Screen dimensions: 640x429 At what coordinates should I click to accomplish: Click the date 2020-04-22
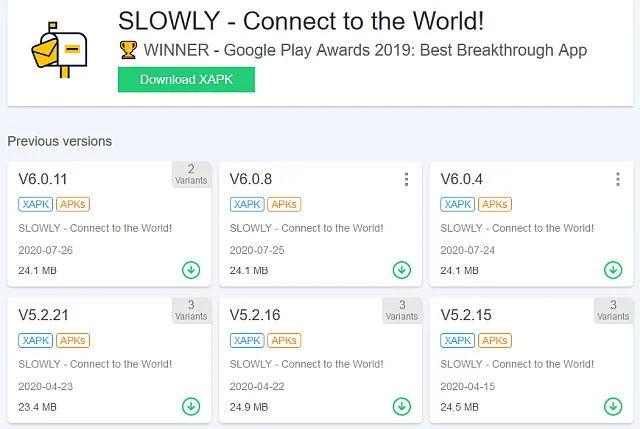pyautogui.click(x=257, y=387)
